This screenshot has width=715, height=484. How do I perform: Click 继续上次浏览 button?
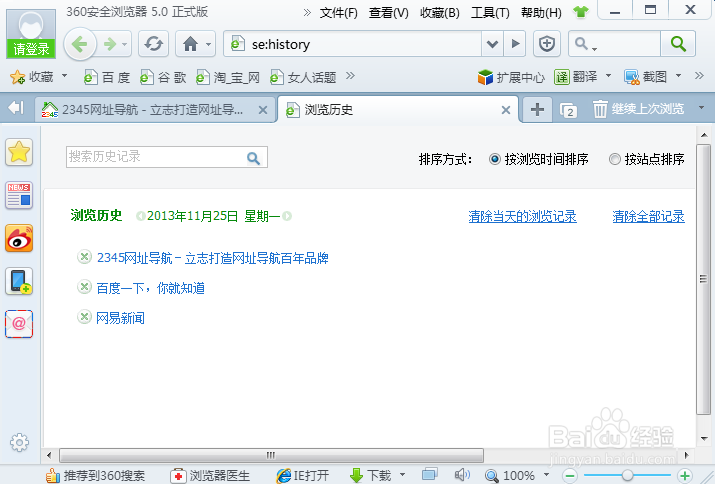pos(648,109)
